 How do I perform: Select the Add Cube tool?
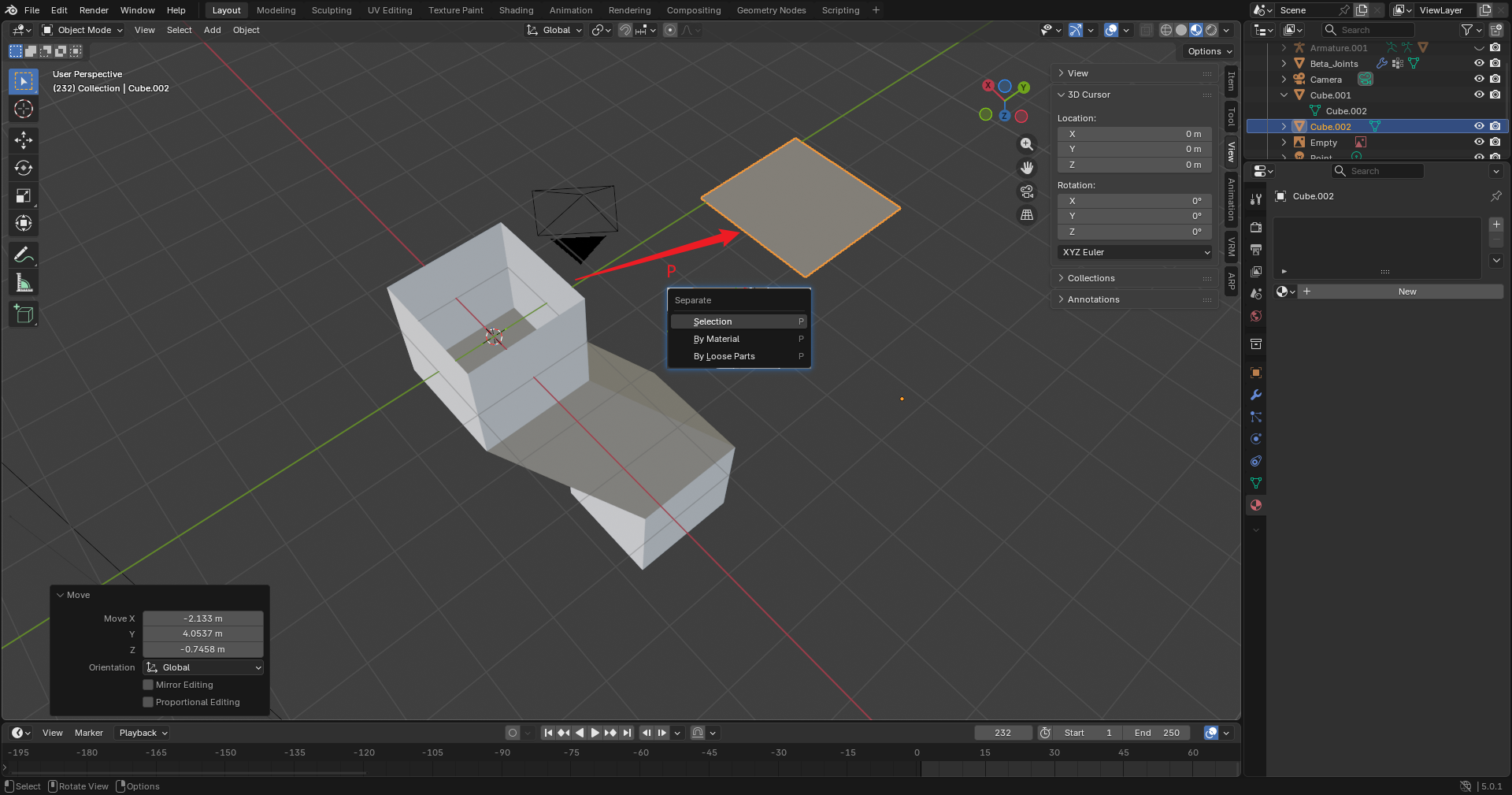click(x=24, y=314)
